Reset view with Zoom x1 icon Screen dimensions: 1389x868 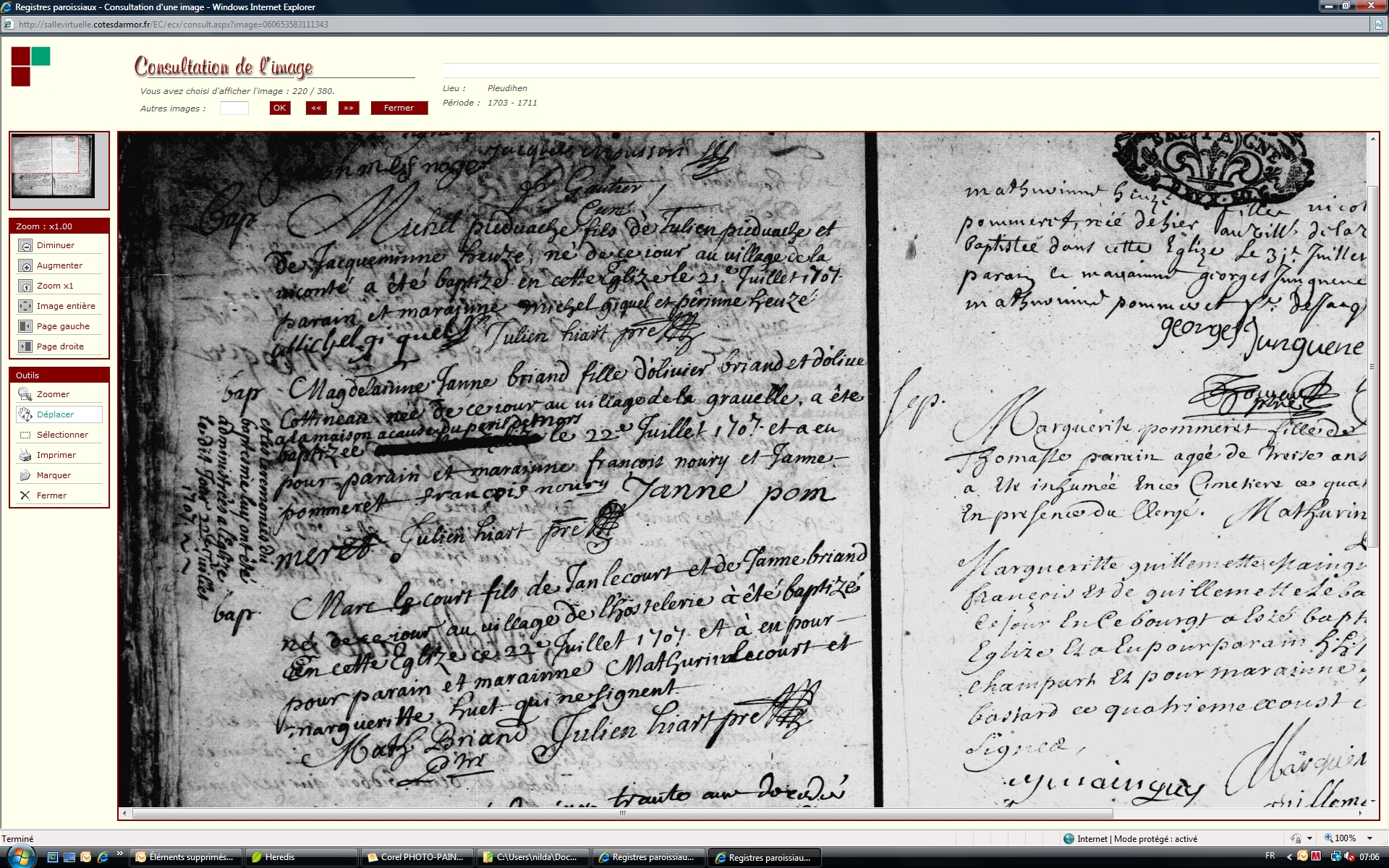[25, 286]
